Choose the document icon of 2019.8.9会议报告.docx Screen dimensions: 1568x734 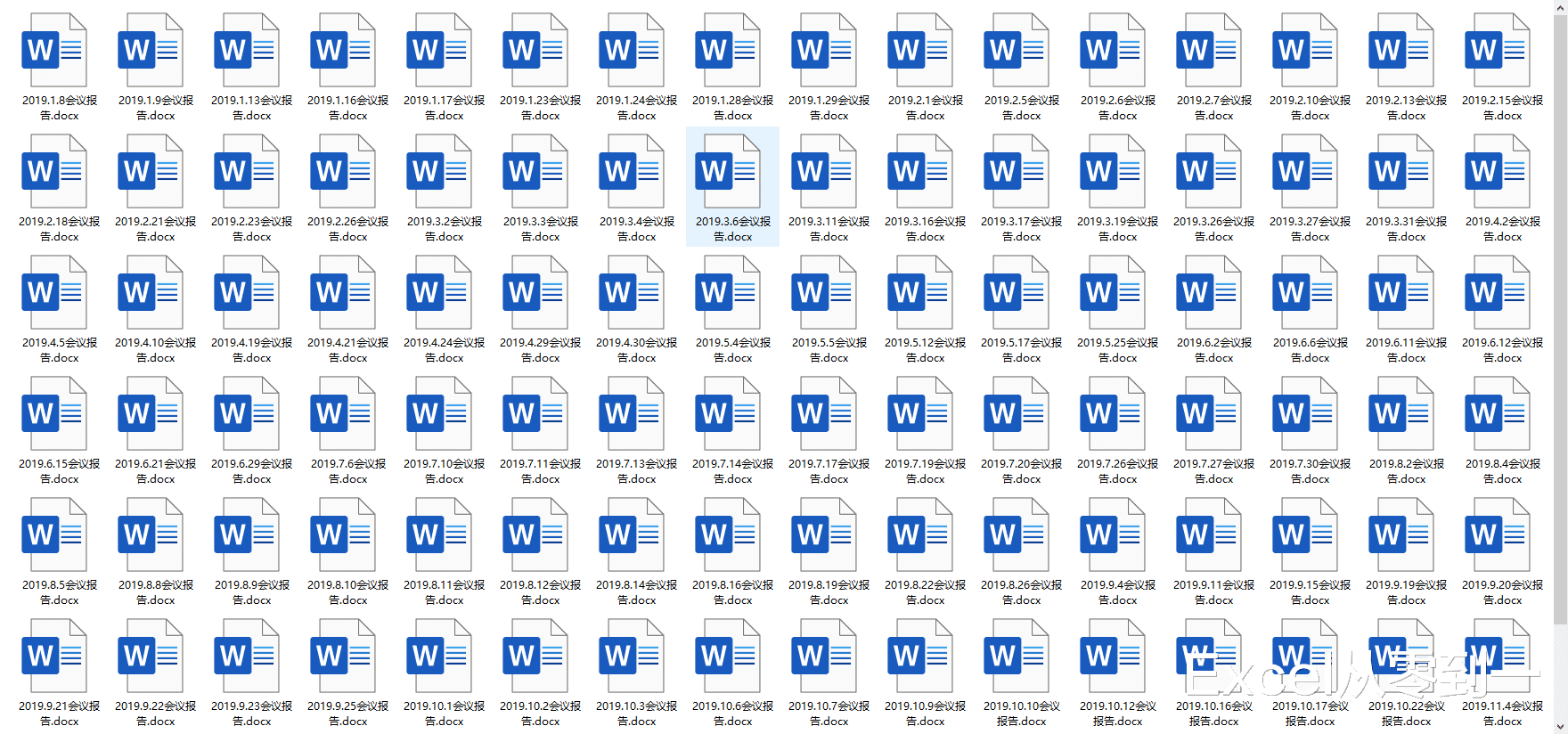pyautogui.click(x=247, y=534)
